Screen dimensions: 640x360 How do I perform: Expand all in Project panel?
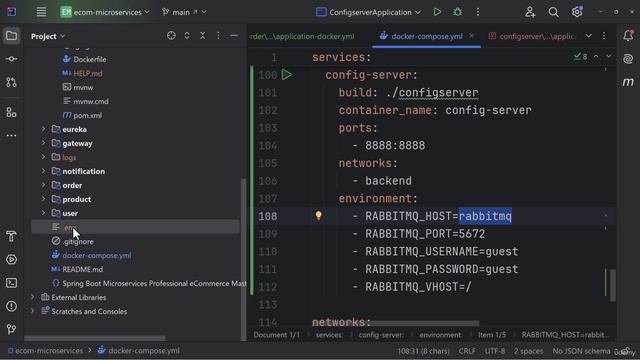click(x=187, y=36)
